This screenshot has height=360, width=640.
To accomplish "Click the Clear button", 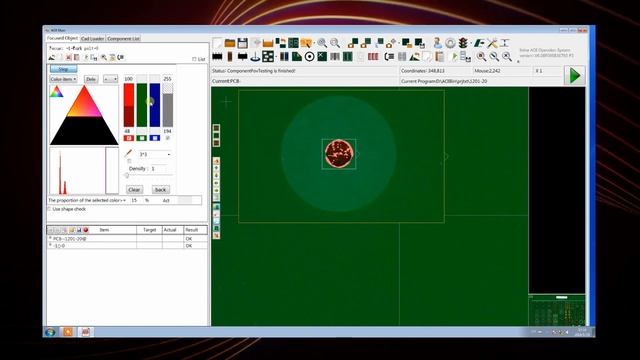I will [x=134, y=190].
